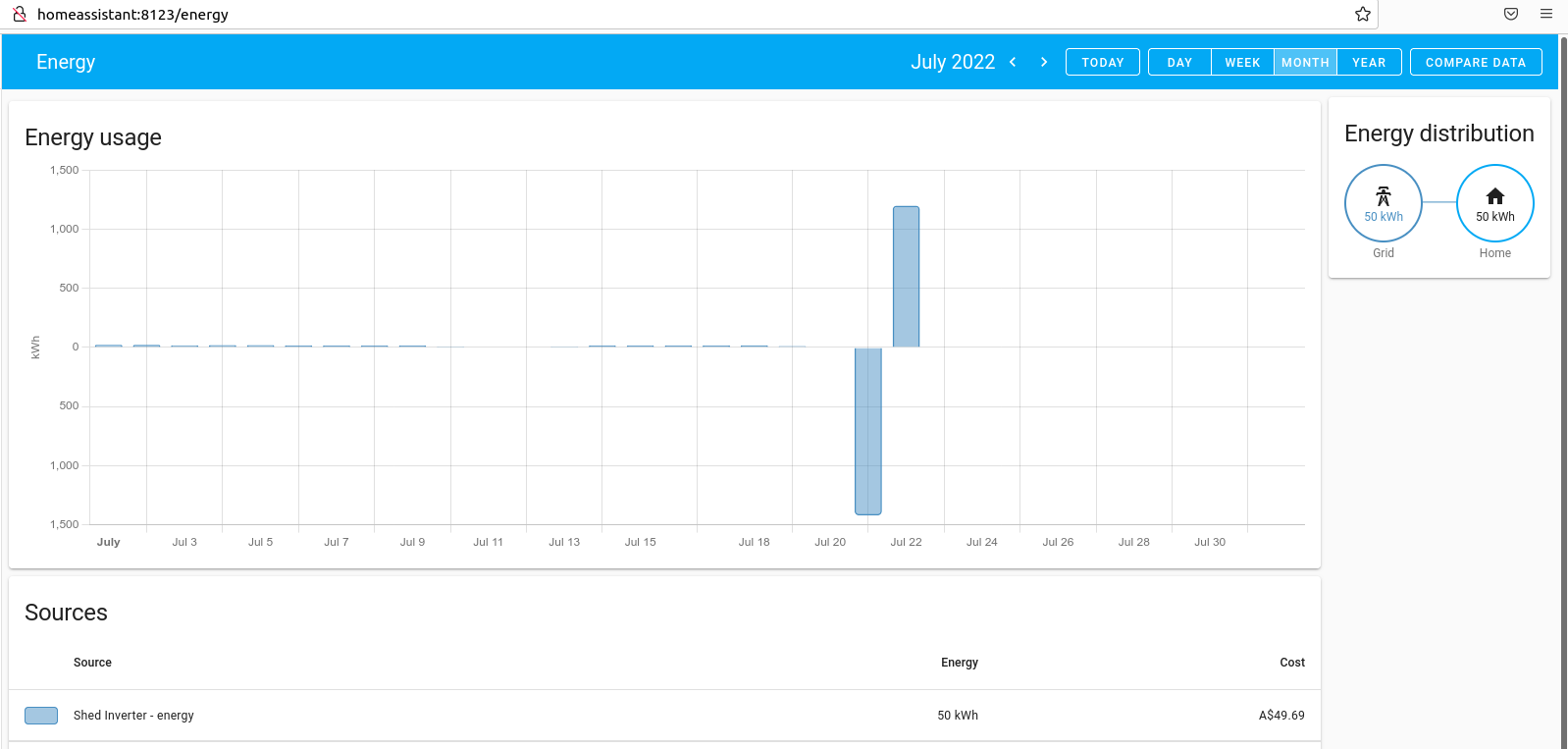
Task: Open Compare Data mode
Action: point(1476,62)
